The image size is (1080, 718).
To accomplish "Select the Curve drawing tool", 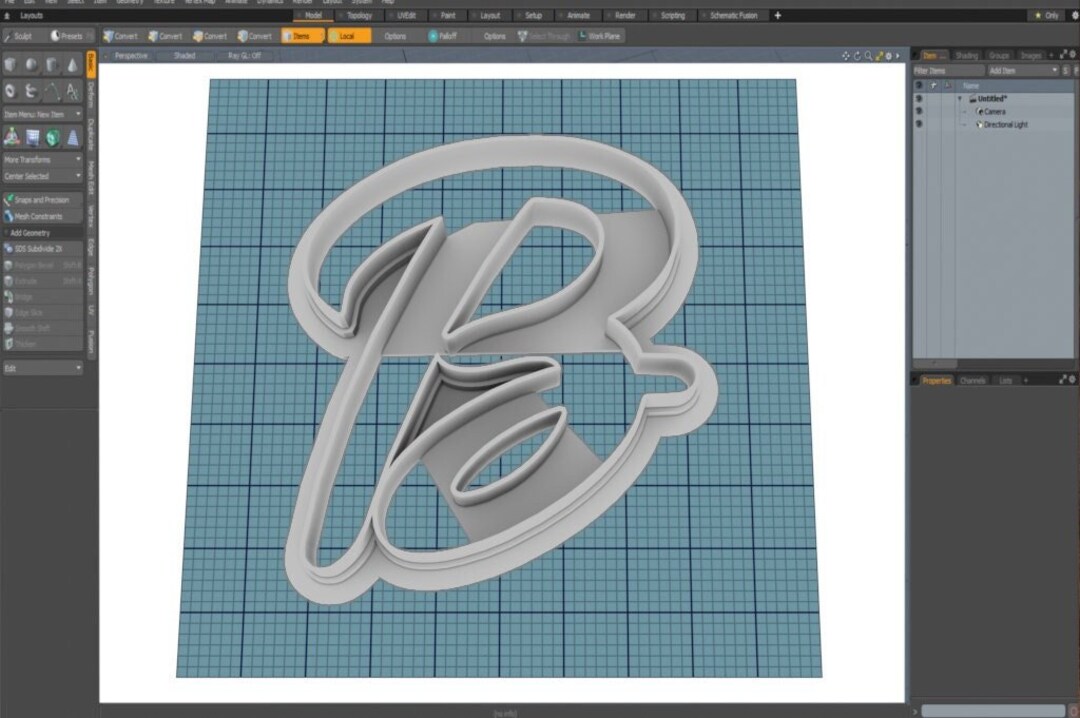I will [52, 90].
